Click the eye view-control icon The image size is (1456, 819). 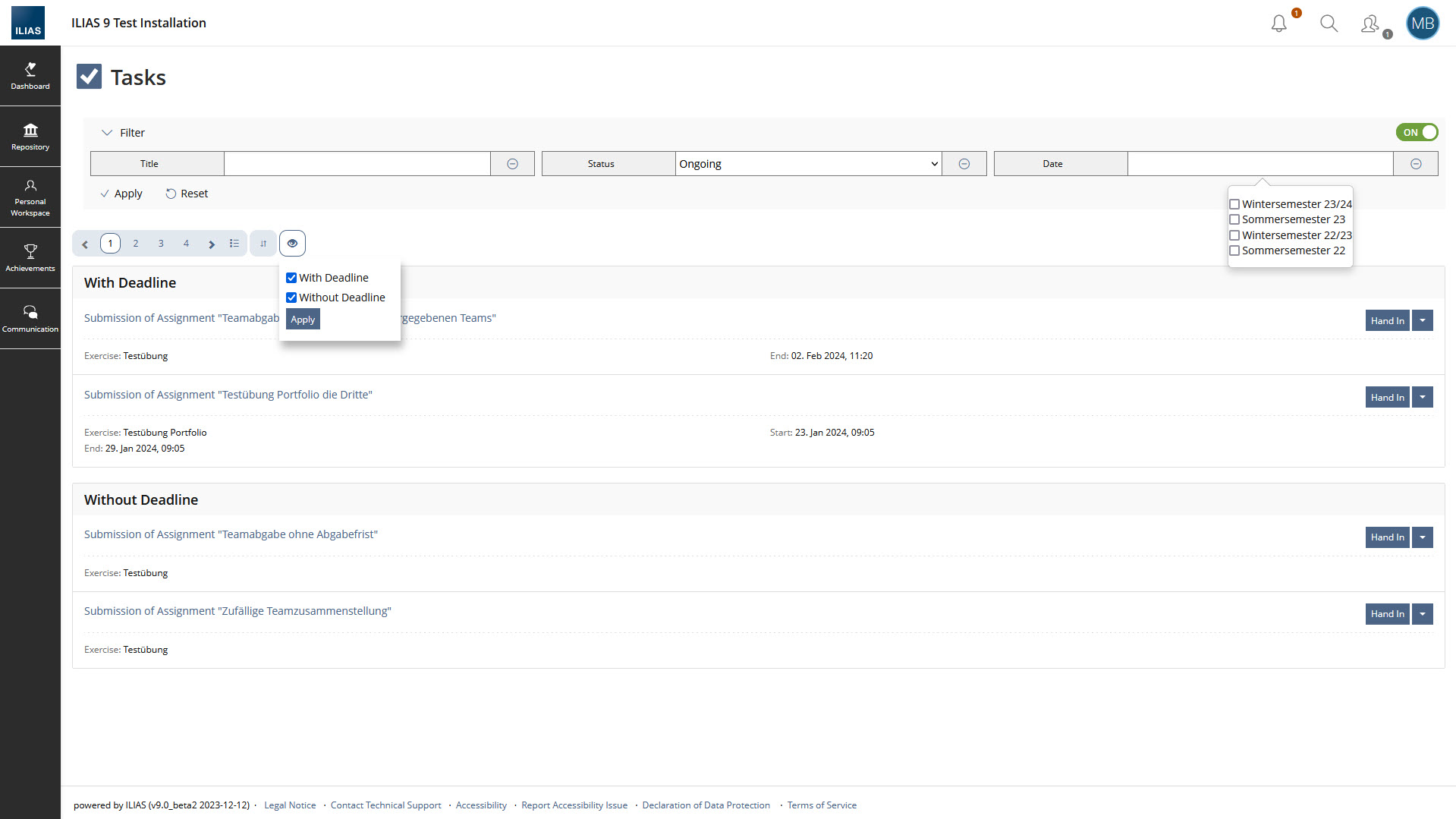click(x=292, y=244)
